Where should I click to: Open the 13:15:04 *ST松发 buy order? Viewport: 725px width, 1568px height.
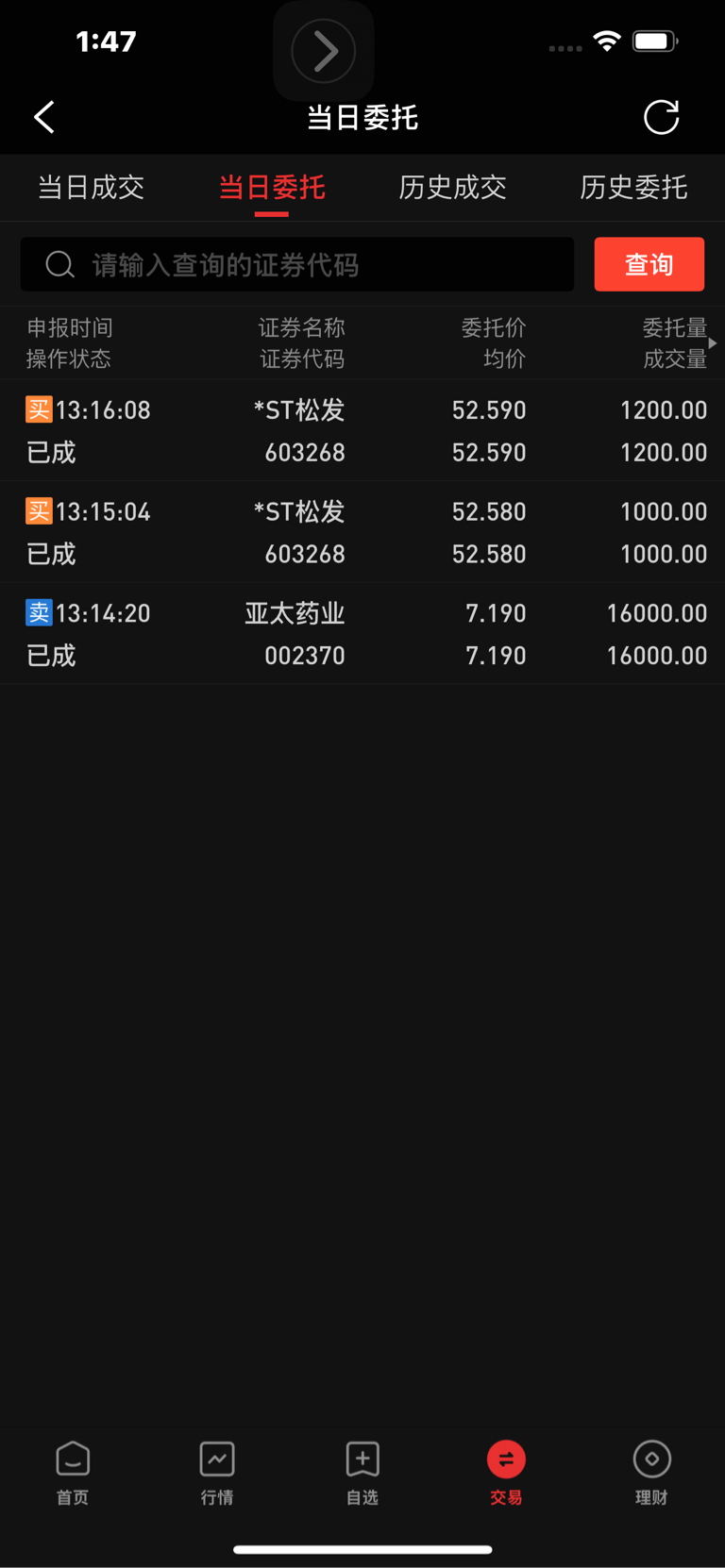click(x=362, y=532)
